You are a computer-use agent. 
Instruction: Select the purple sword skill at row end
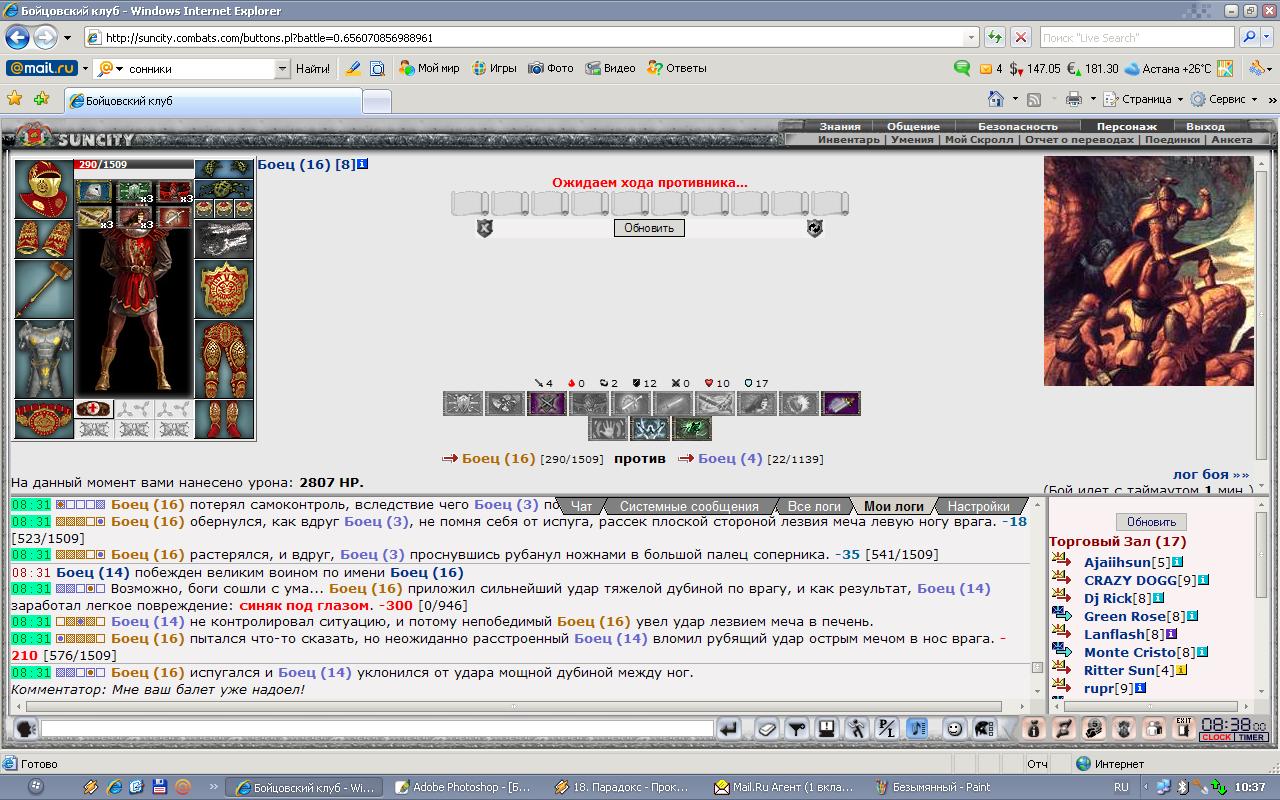click(x=840, y=404)
